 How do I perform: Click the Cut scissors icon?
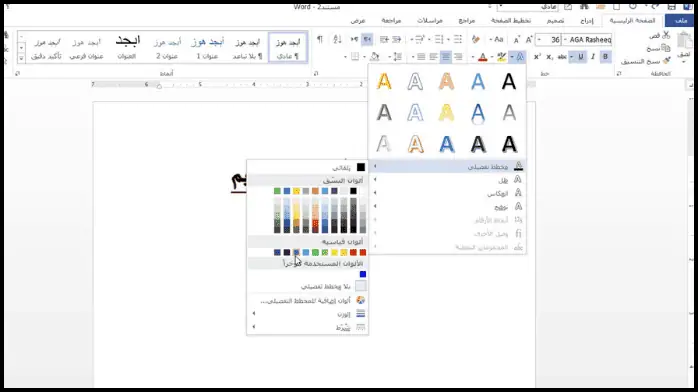point(666,35)
